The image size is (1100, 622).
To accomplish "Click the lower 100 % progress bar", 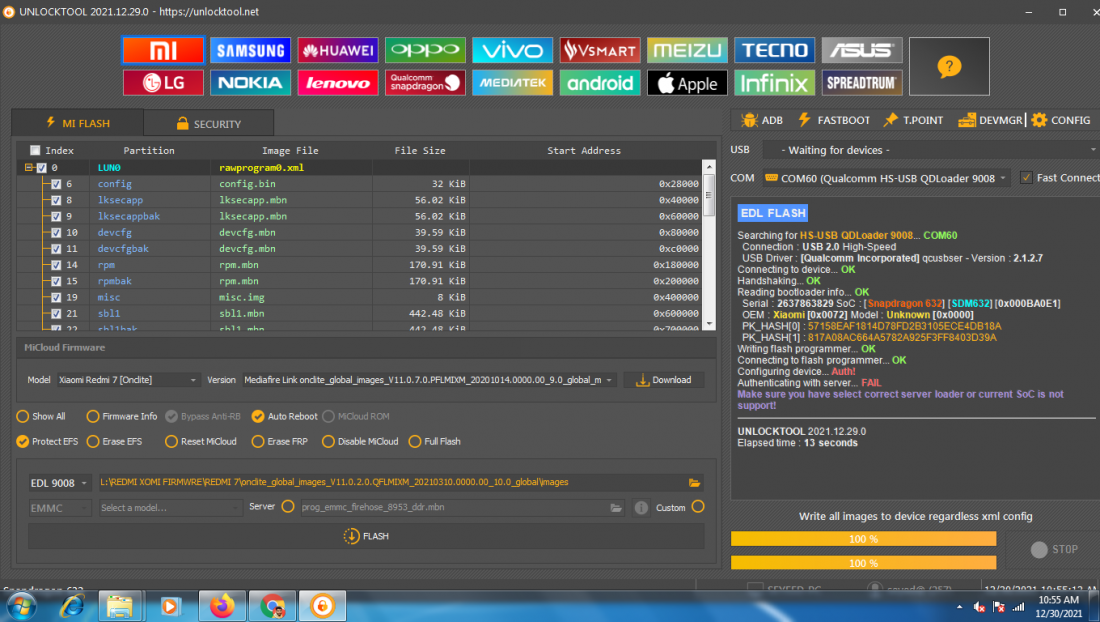I will click(864, 562).
